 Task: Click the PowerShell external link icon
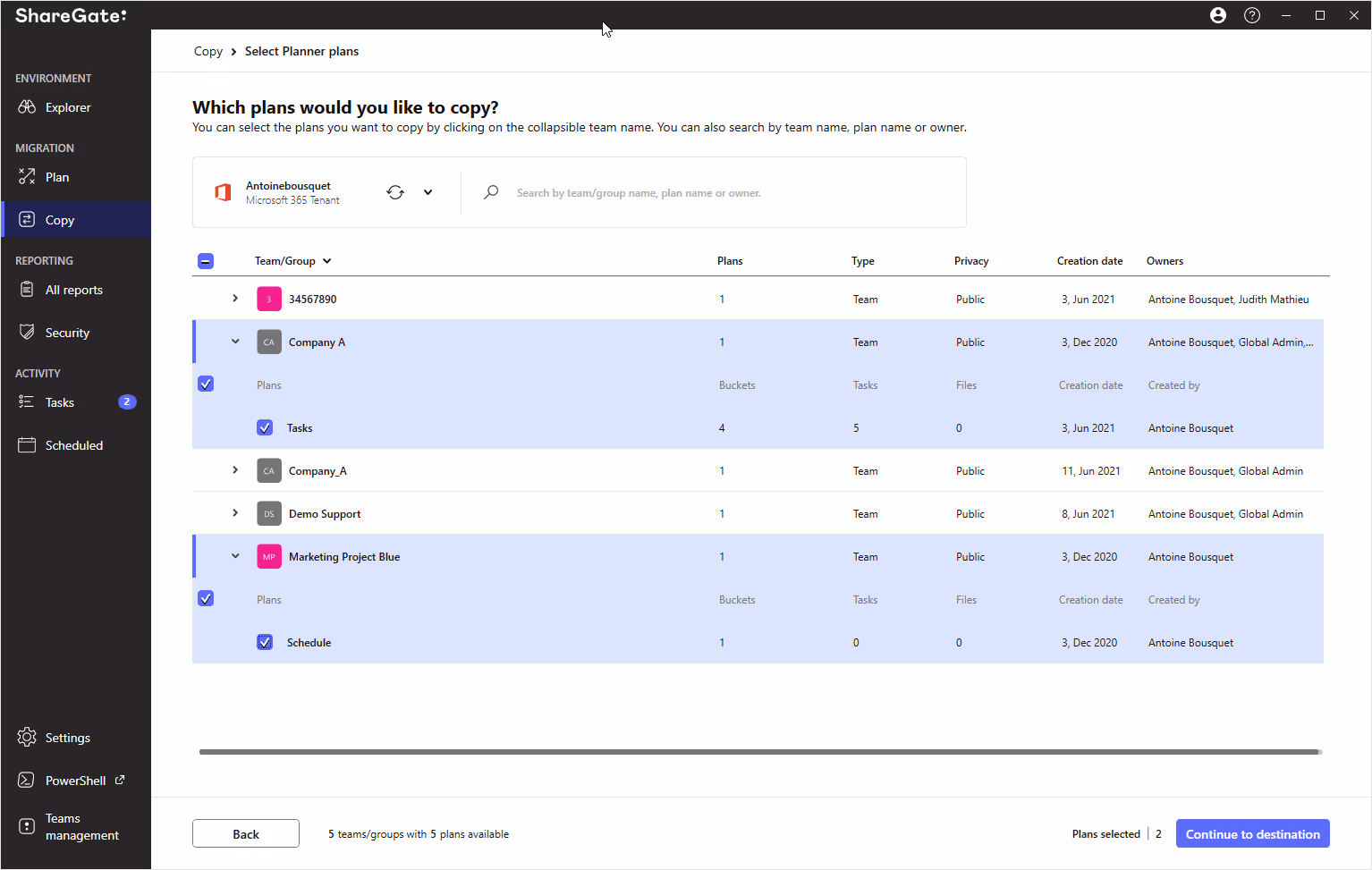point(120,780)
